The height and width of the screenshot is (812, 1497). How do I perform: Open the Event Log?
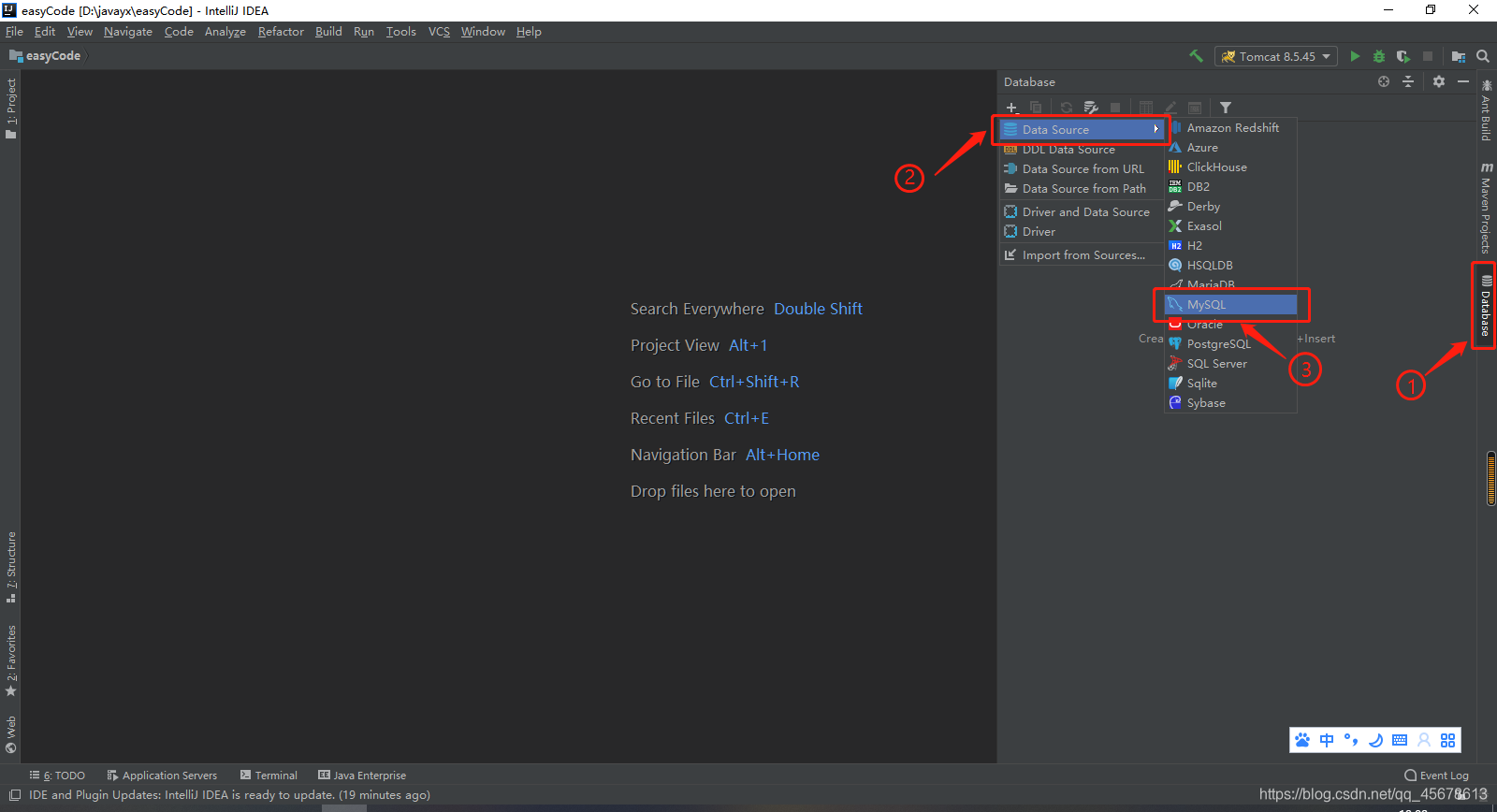[1436, 776]
